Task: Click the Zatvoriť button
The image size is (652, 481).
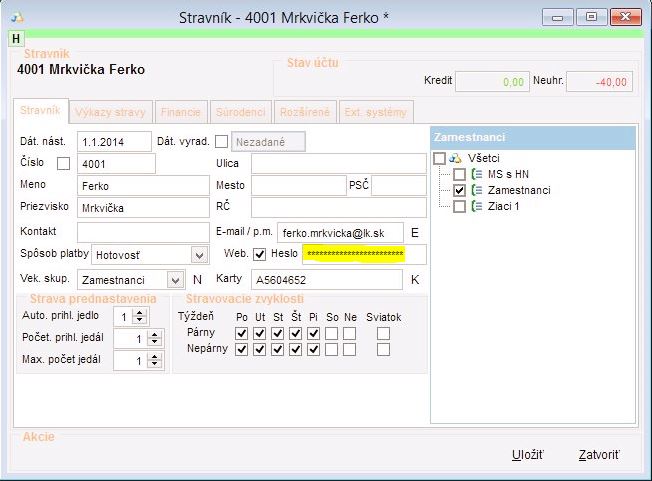Action: point(599,455)
